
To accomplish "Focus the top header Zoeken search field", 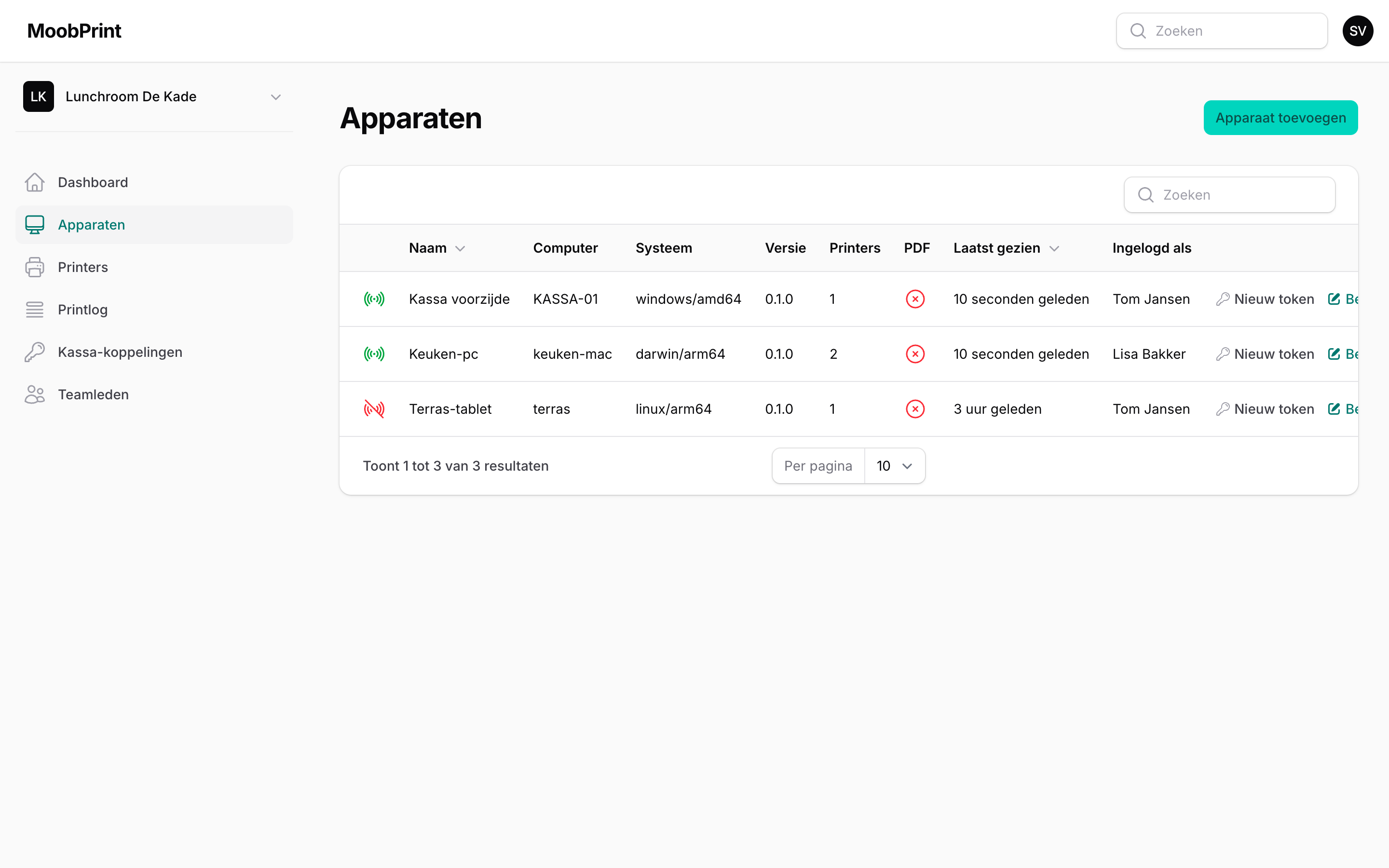I will coord(1221,31).
